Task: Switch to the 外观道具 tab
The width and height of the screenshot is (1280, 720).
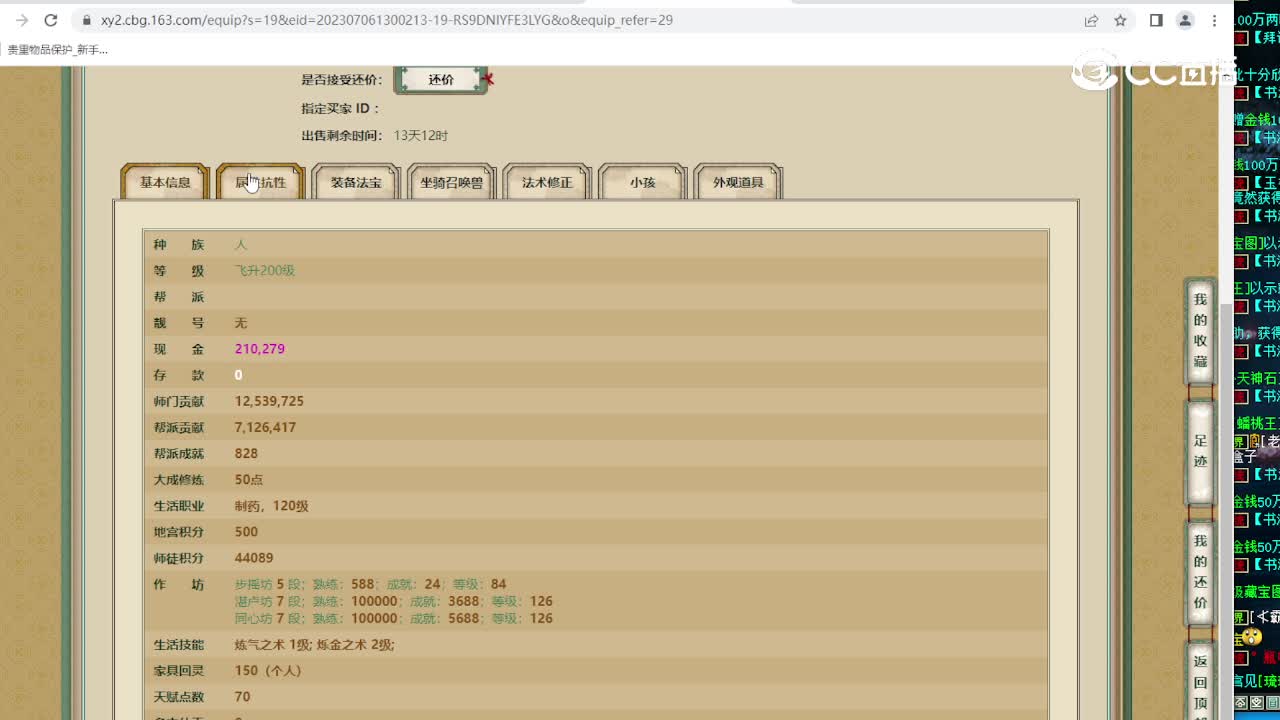Action: coord(738,183)
